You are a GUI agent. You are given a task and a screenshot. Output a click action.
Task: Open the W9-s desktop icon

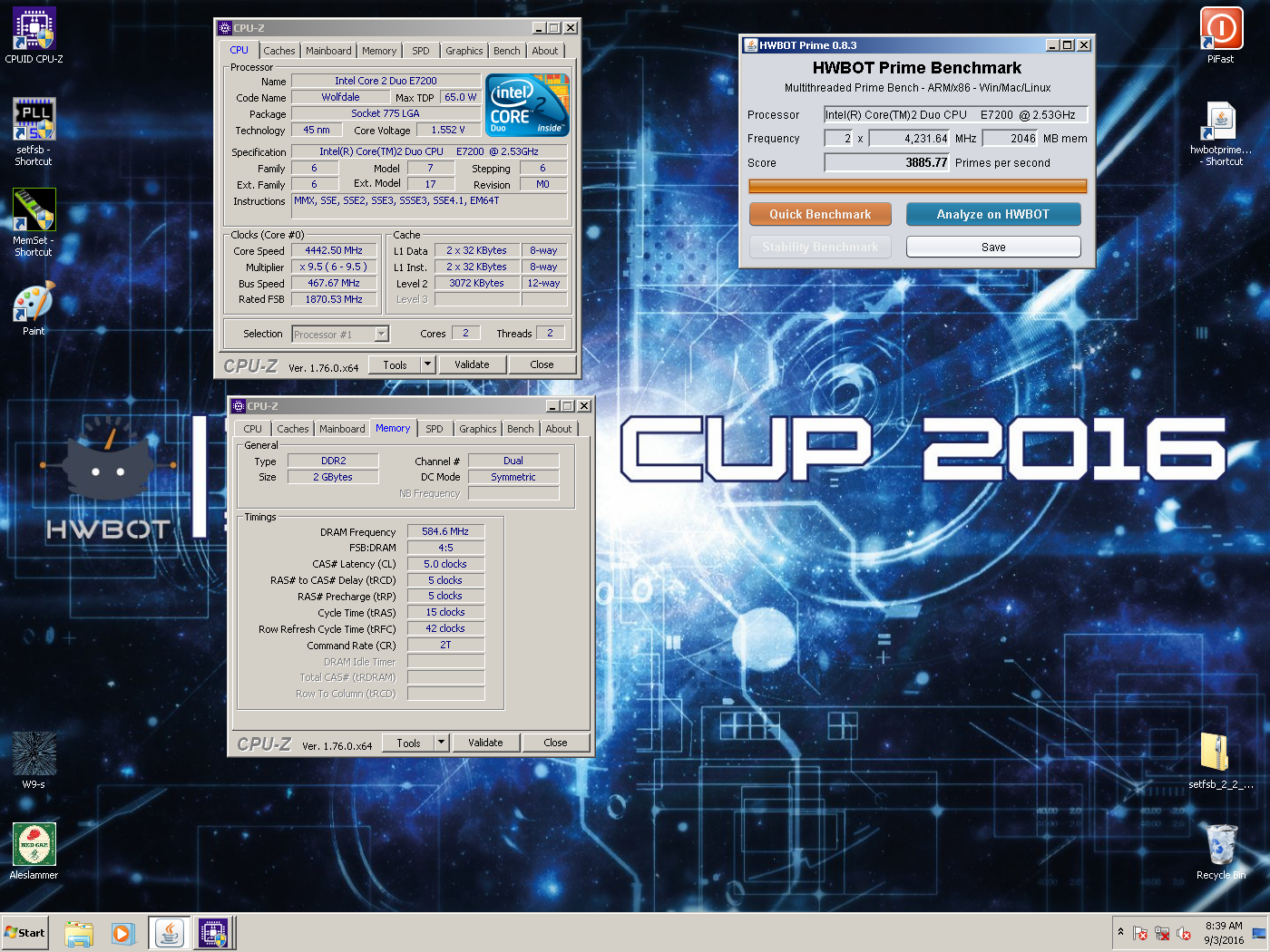click(34, 760)
